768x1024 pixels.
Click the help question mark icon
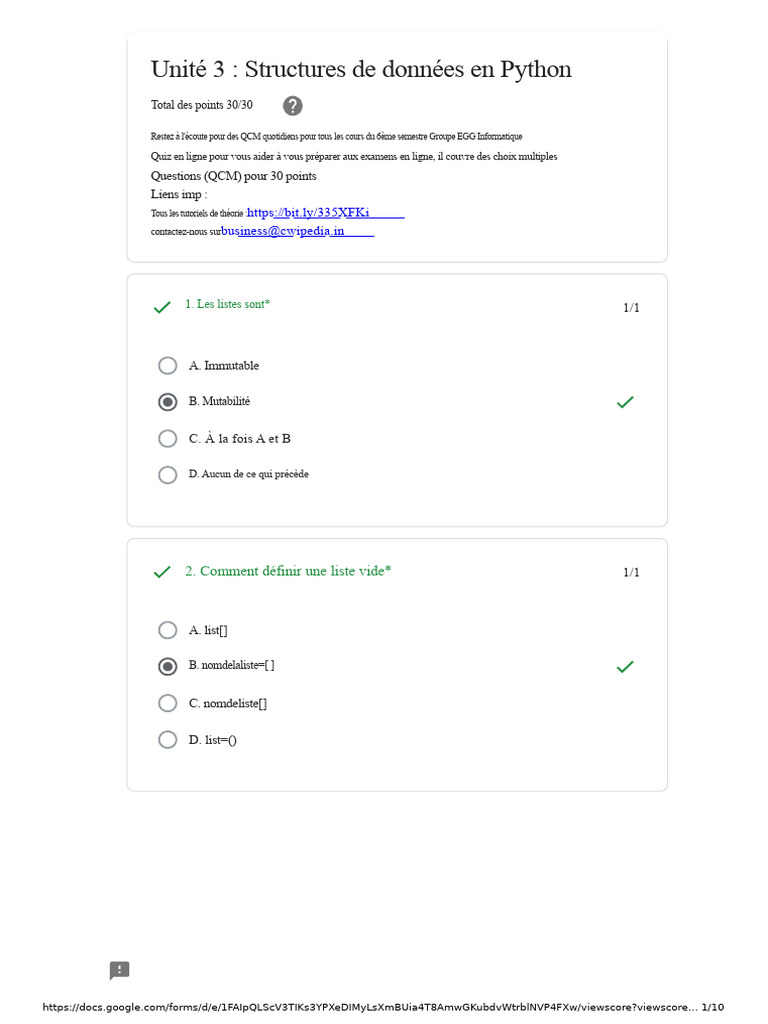(x=293, y=106)
